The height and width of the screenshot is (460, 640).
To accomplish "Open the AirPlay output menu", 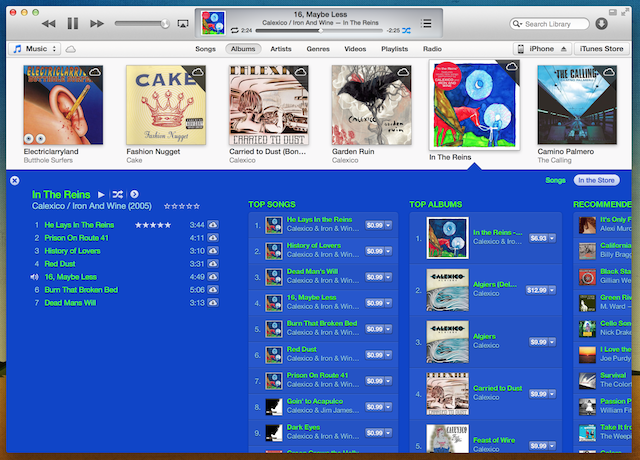I will point(183,23).
